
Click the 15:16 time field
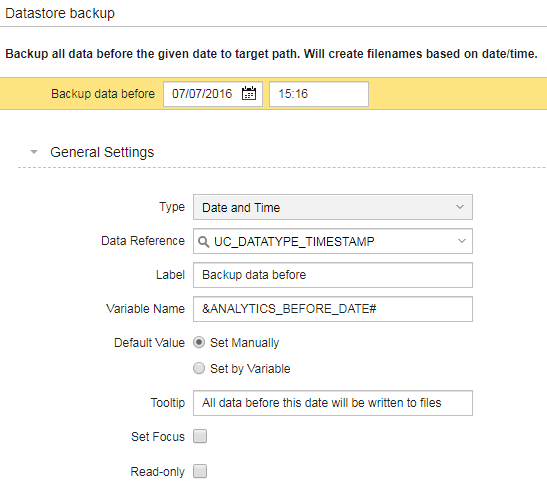click(x=319, y=94)
